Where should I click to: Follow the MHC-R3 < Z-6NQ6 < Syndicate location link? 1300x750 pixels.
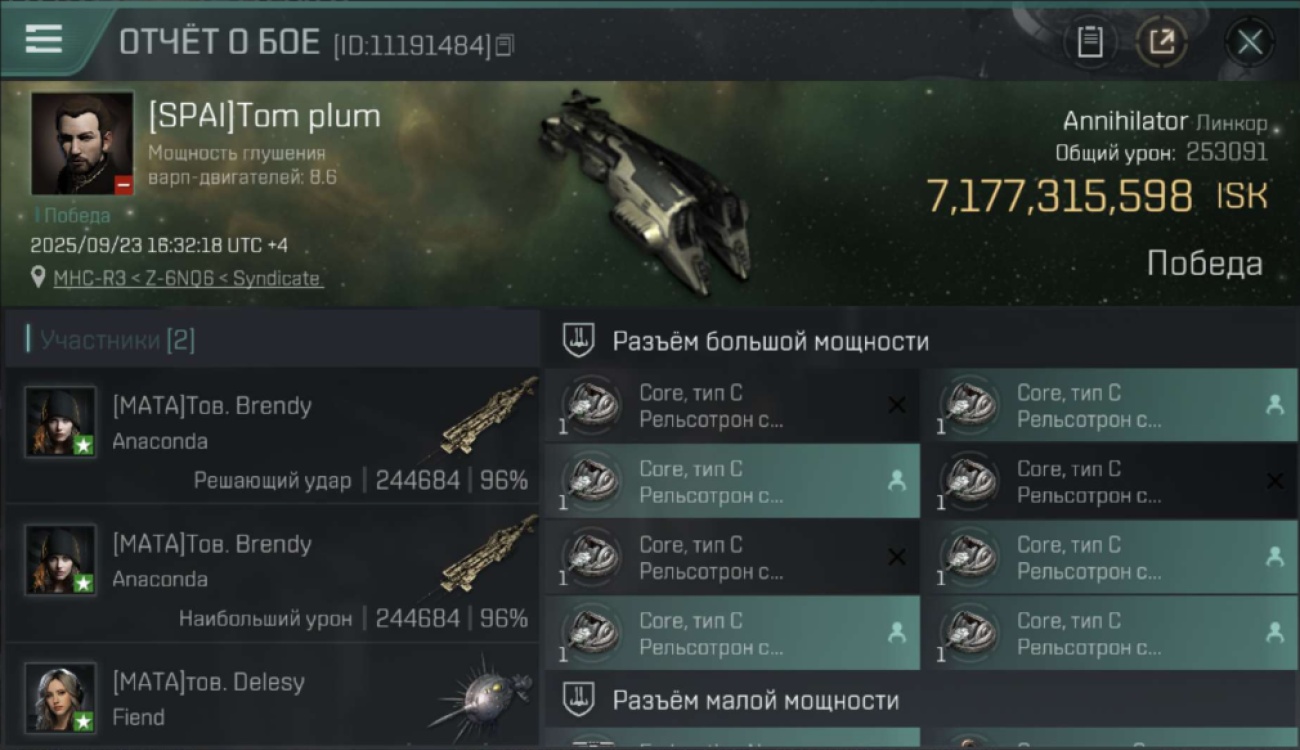pos(188,278)
